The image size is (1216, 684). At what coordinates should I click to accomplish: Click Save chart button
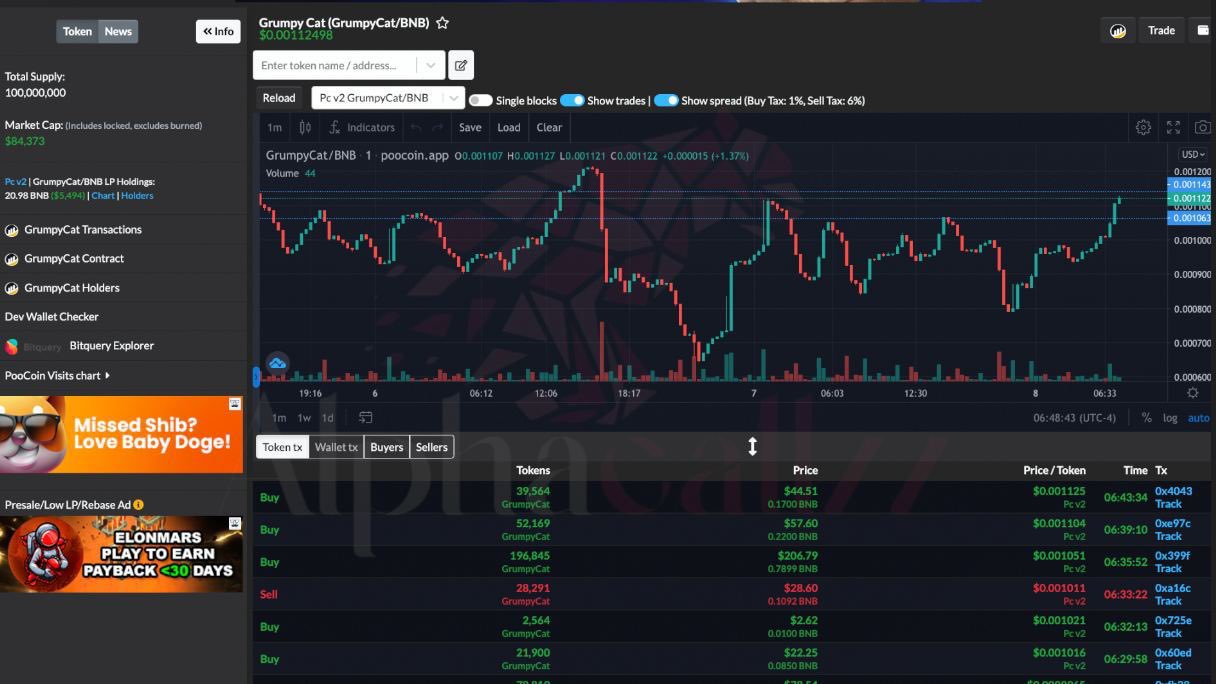coord(470,127)
